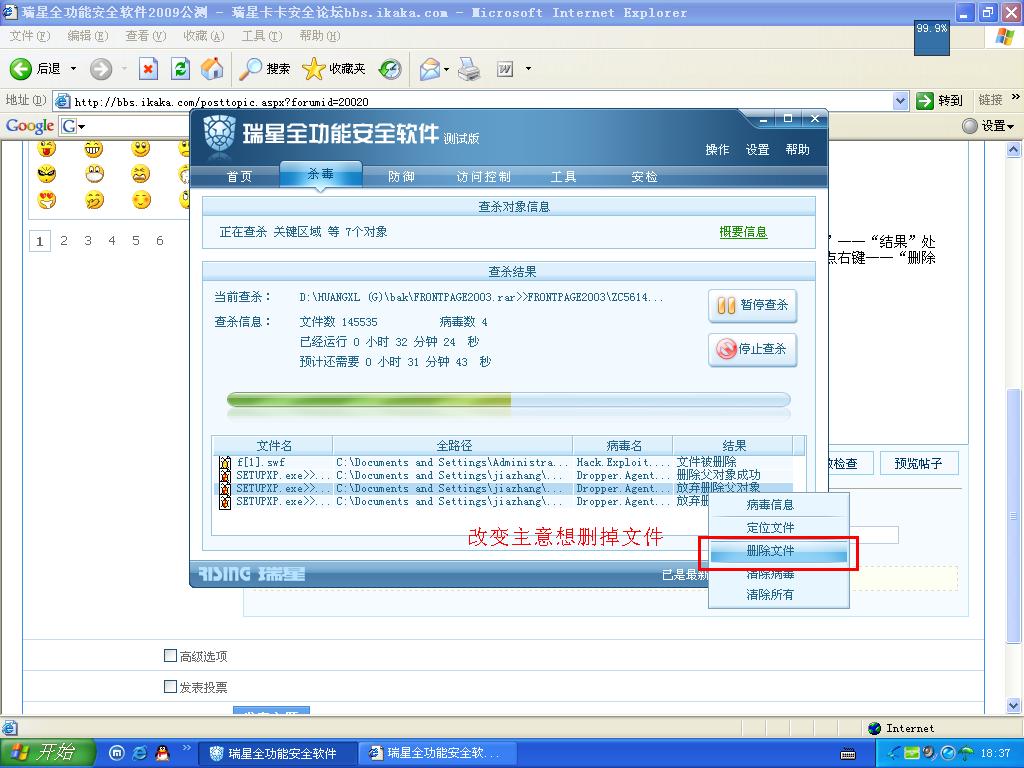Open the 文件(F) menu in IE
This screenshot has height=768, width=1024.
pyautogui.click(x=30, y=36)
